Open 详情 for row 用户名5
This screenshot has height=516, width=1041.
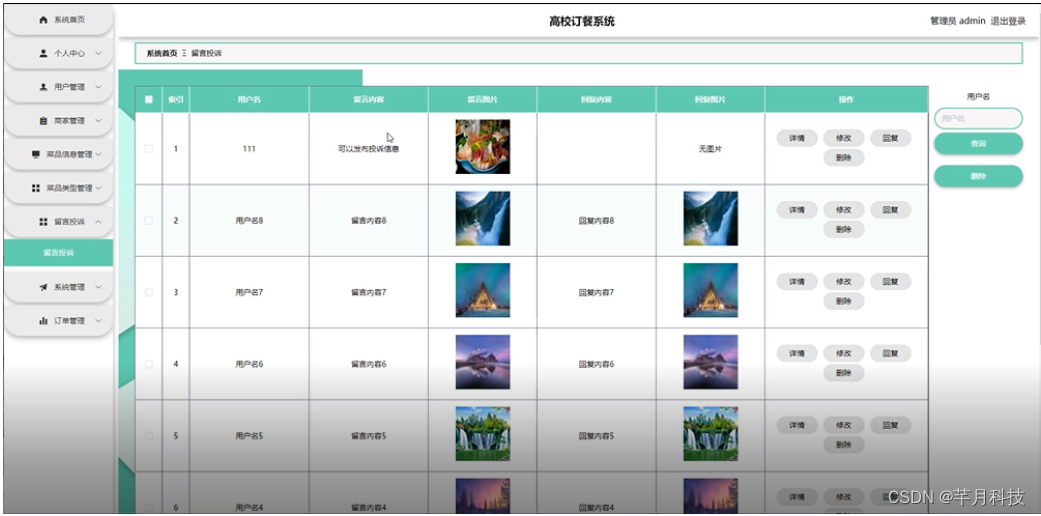click(x=797, y=425)
